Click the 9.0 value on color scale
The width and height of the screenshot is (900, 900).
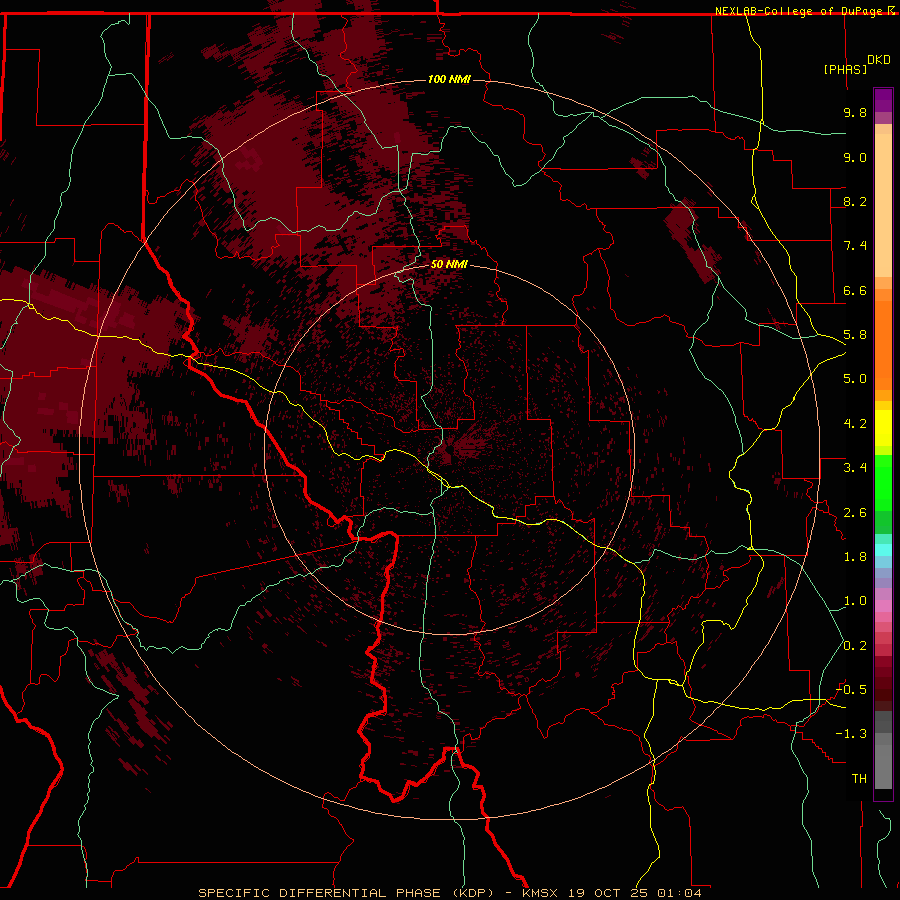point(855,157)
